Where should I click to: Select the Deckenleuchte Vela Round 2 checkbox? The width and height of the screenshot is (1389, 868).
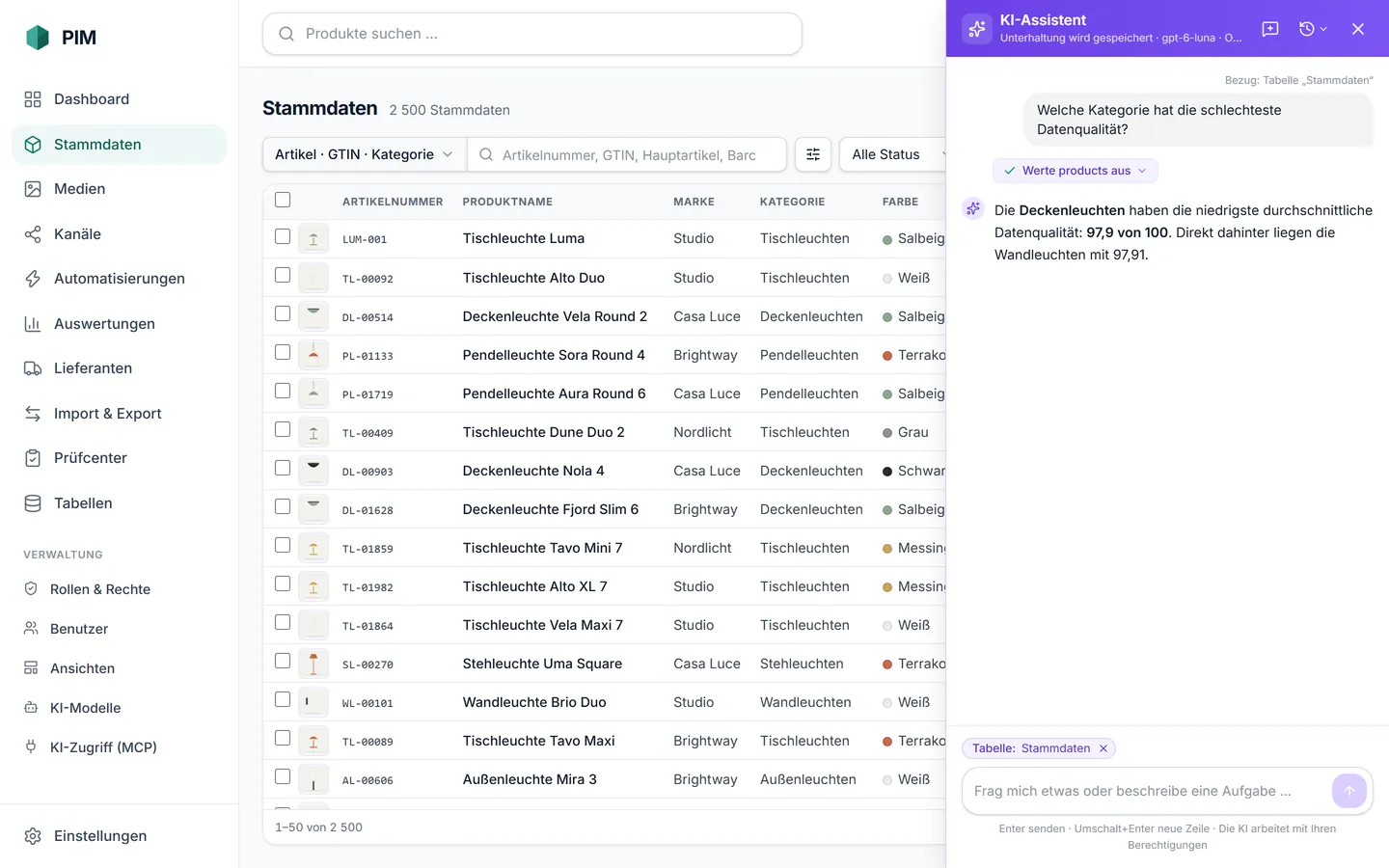tap(283, 313)
